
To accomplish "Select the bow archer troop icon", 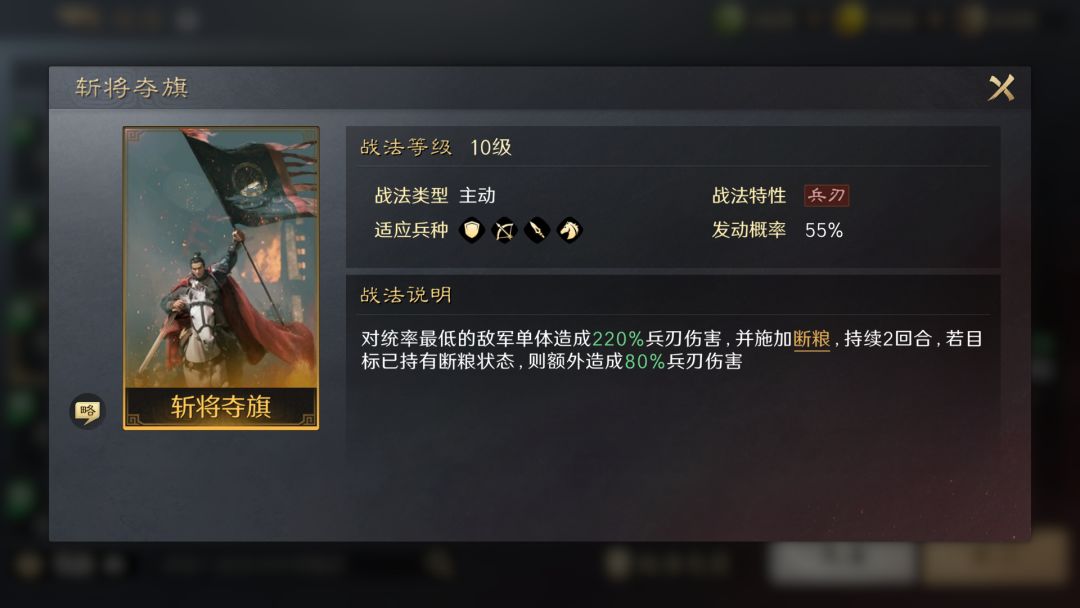I will (x=504, y=230).
